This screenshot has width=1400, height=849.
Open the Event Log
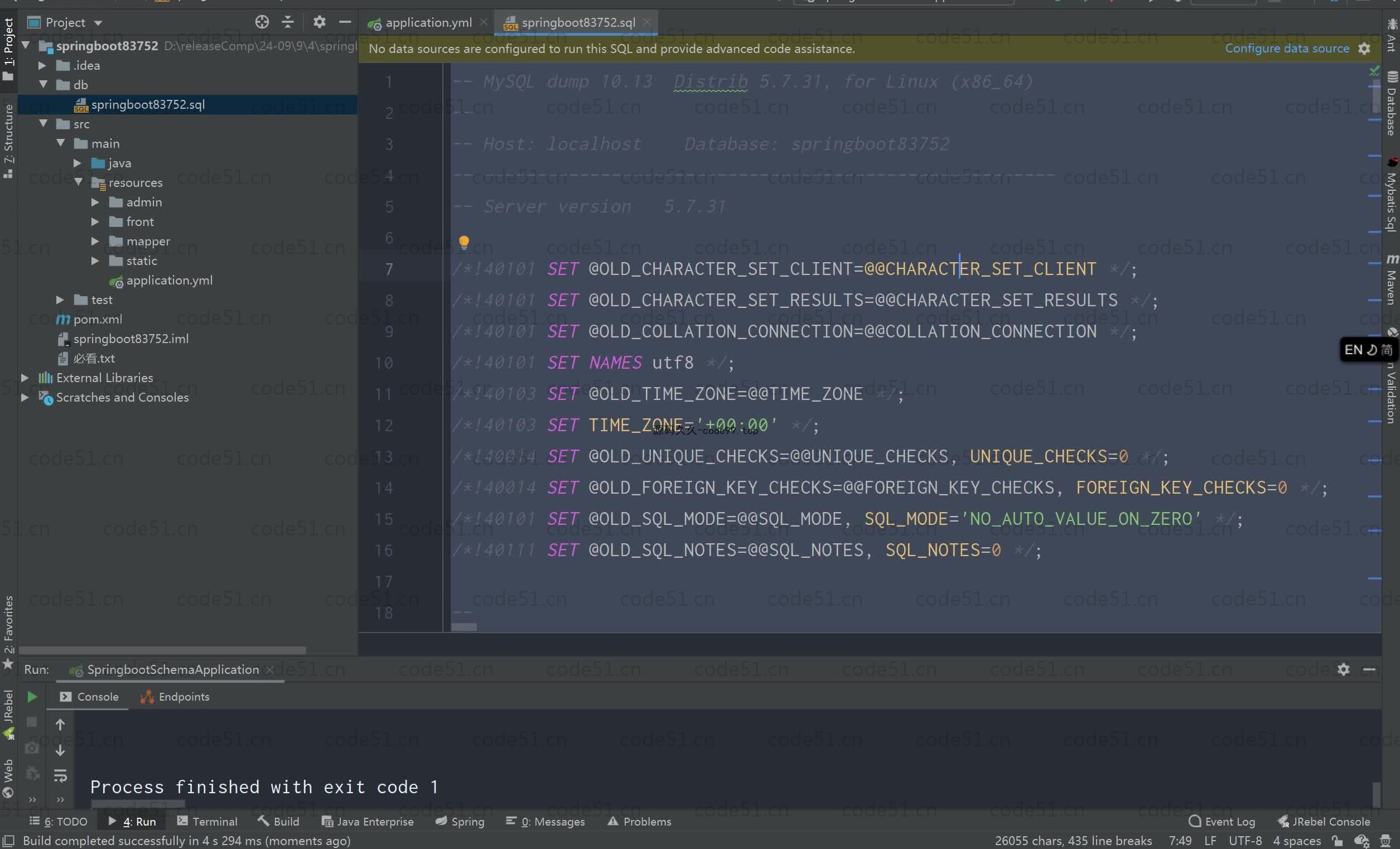coord(1222,822)
